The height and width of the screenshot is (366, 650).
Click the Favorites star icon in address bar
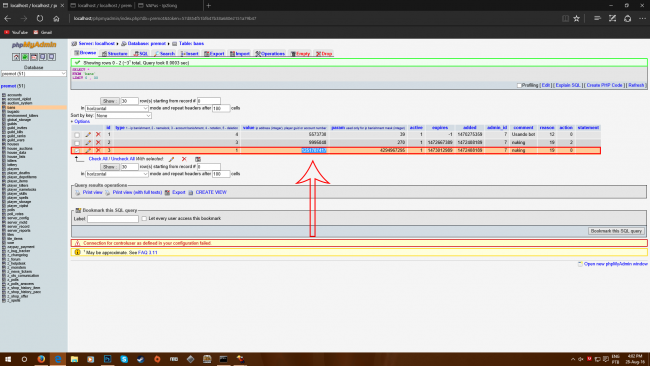pos(576,19)
